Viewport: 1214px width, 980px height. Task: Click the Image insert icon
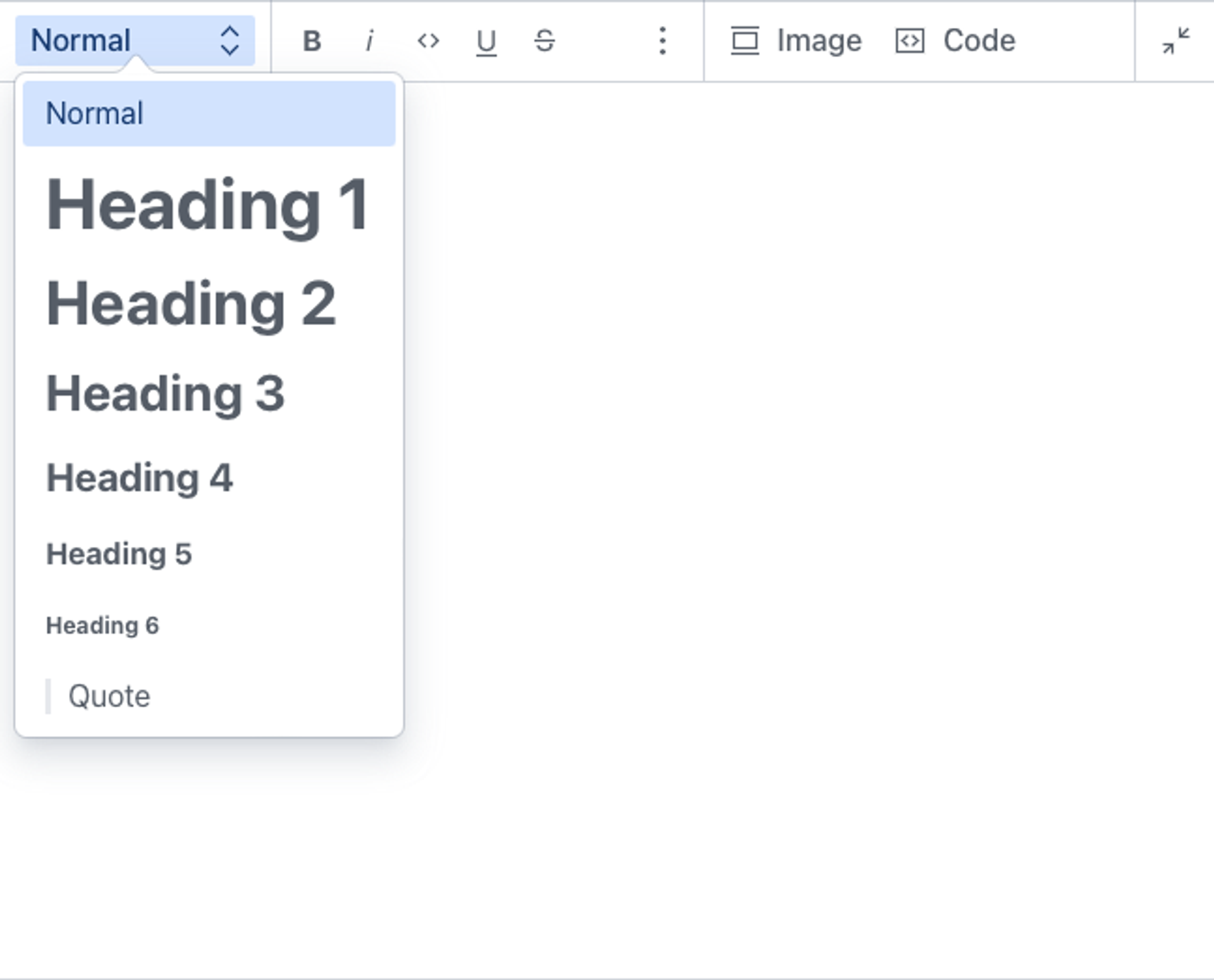click(x=745, y=41)
